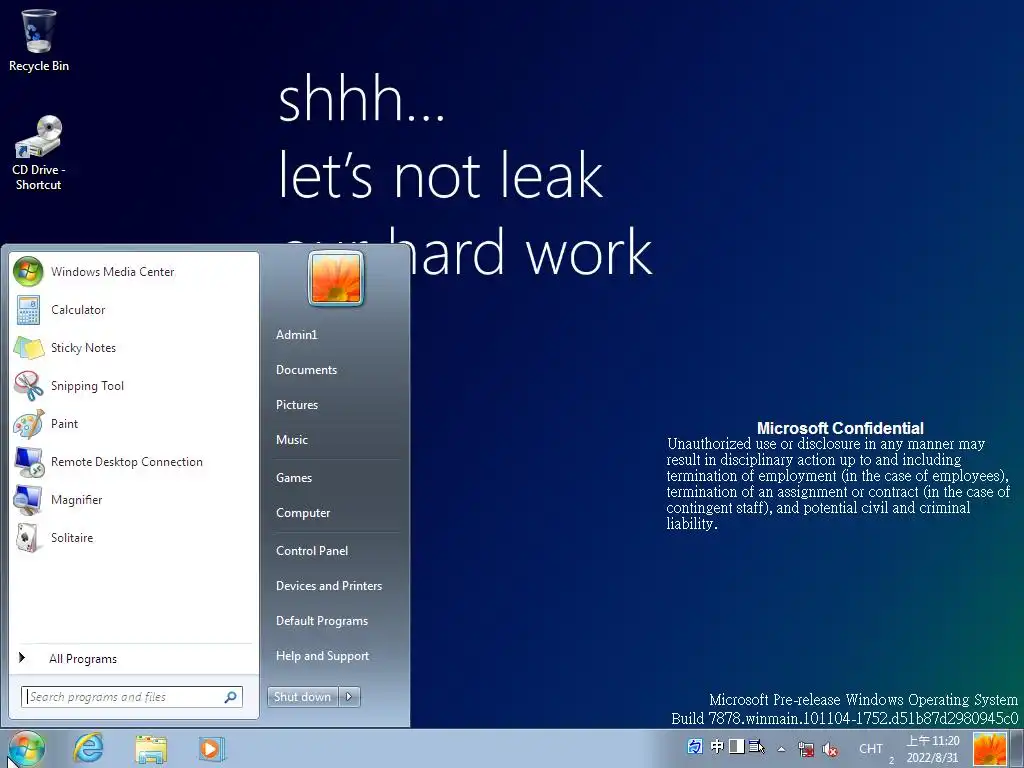The height and width of the screenshot is (768, 1024).
Task: Toggle half/full width character shape
Action: click(x=737, y=746)
